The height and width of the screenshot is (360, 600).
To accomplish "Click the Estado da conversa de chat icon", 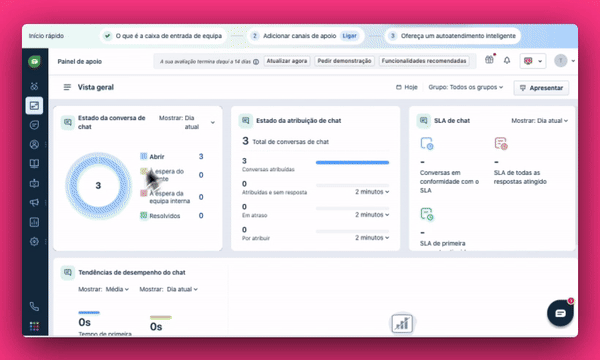I will click(68, 122).
